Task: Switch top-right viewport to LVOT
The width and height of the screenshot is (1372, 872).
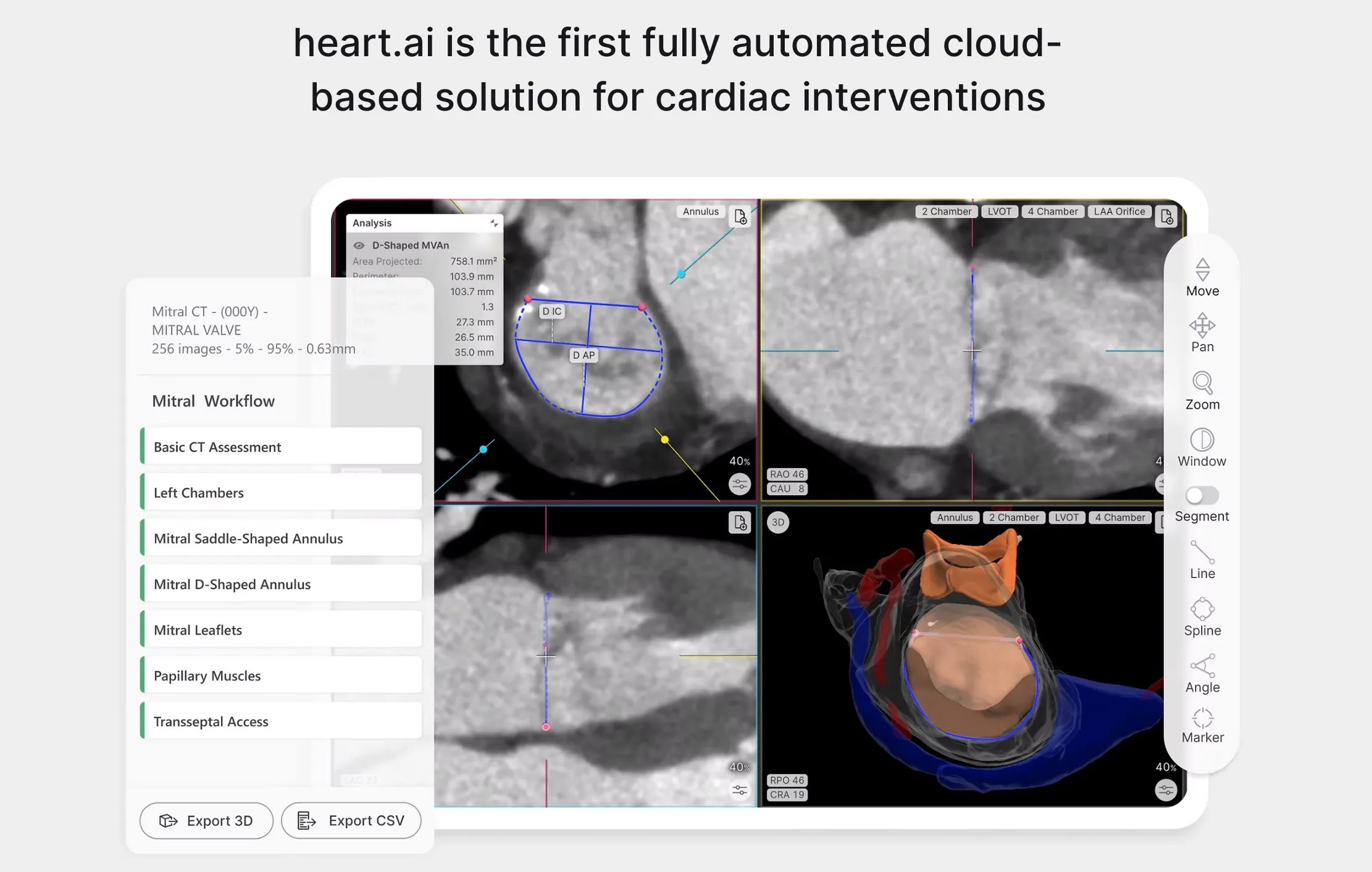Action: (999, 211)
